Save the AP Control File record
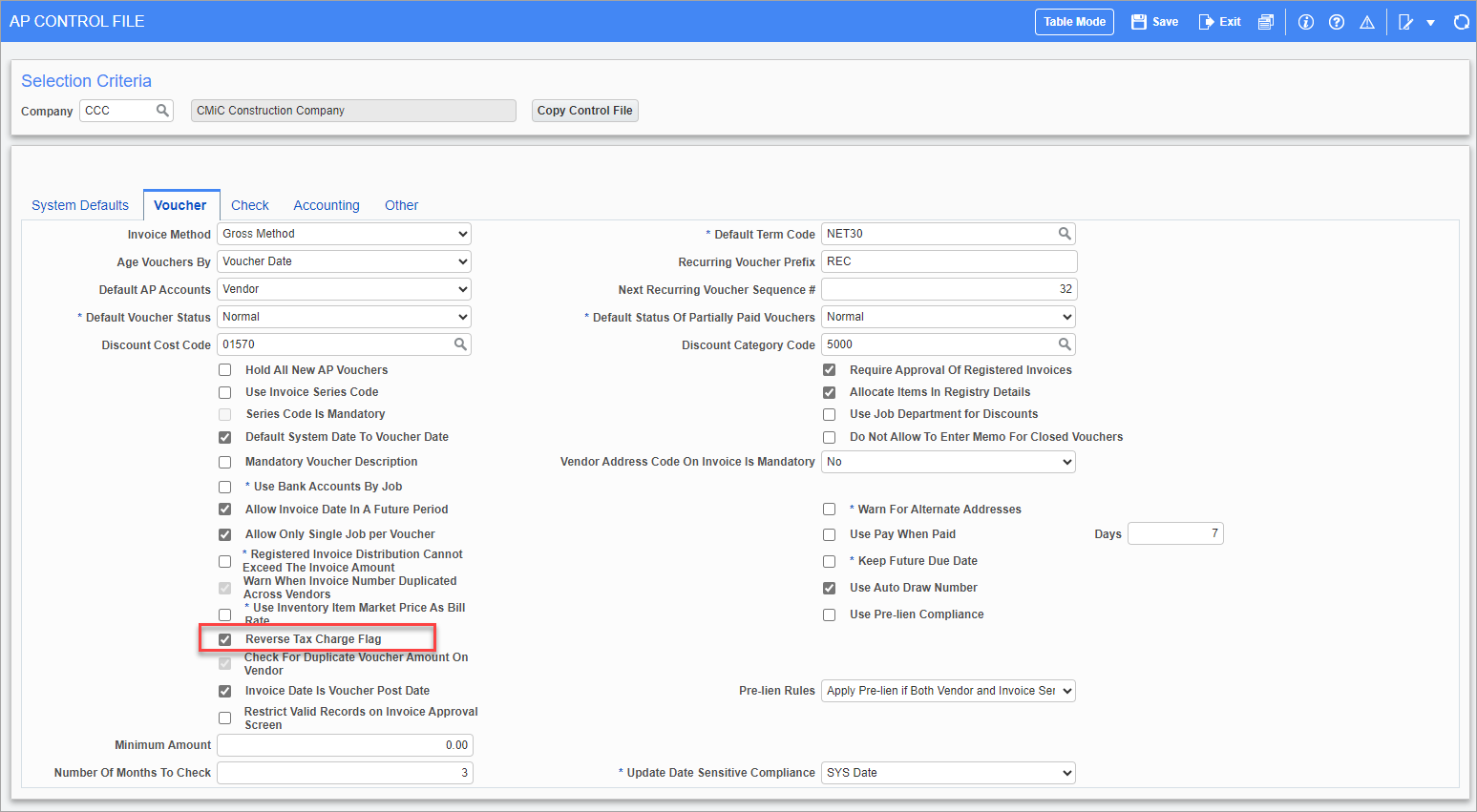The width and height of the screenshot is (1477, 812). pos(1154,21)
